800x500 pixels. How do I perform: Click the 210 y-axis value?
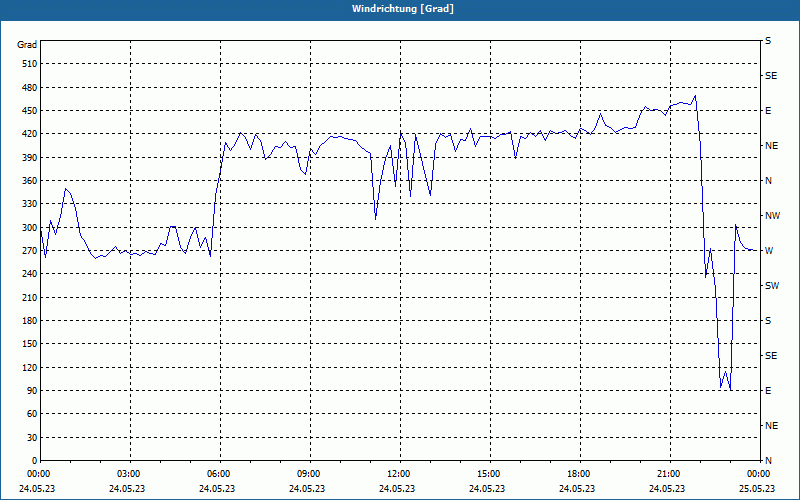pos(30,297)
